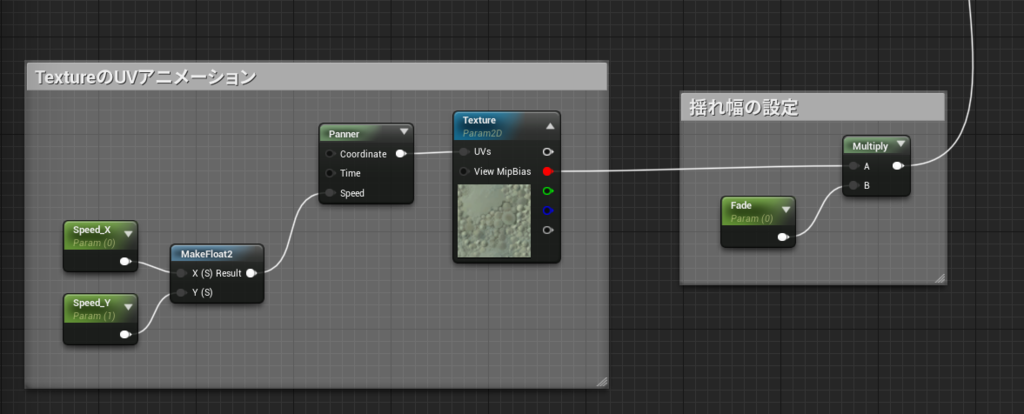Click the Speed_X output pin
The image size is (1024, 414).
coord(125,262)
